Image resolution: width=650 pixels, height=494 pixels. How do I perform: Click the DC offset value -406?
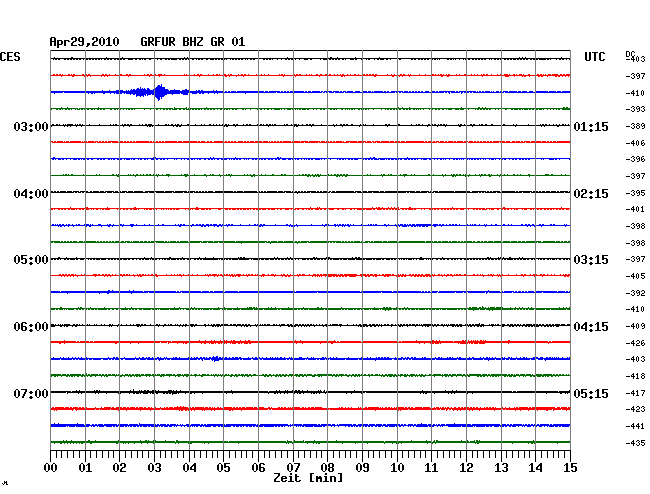point(635,143)
